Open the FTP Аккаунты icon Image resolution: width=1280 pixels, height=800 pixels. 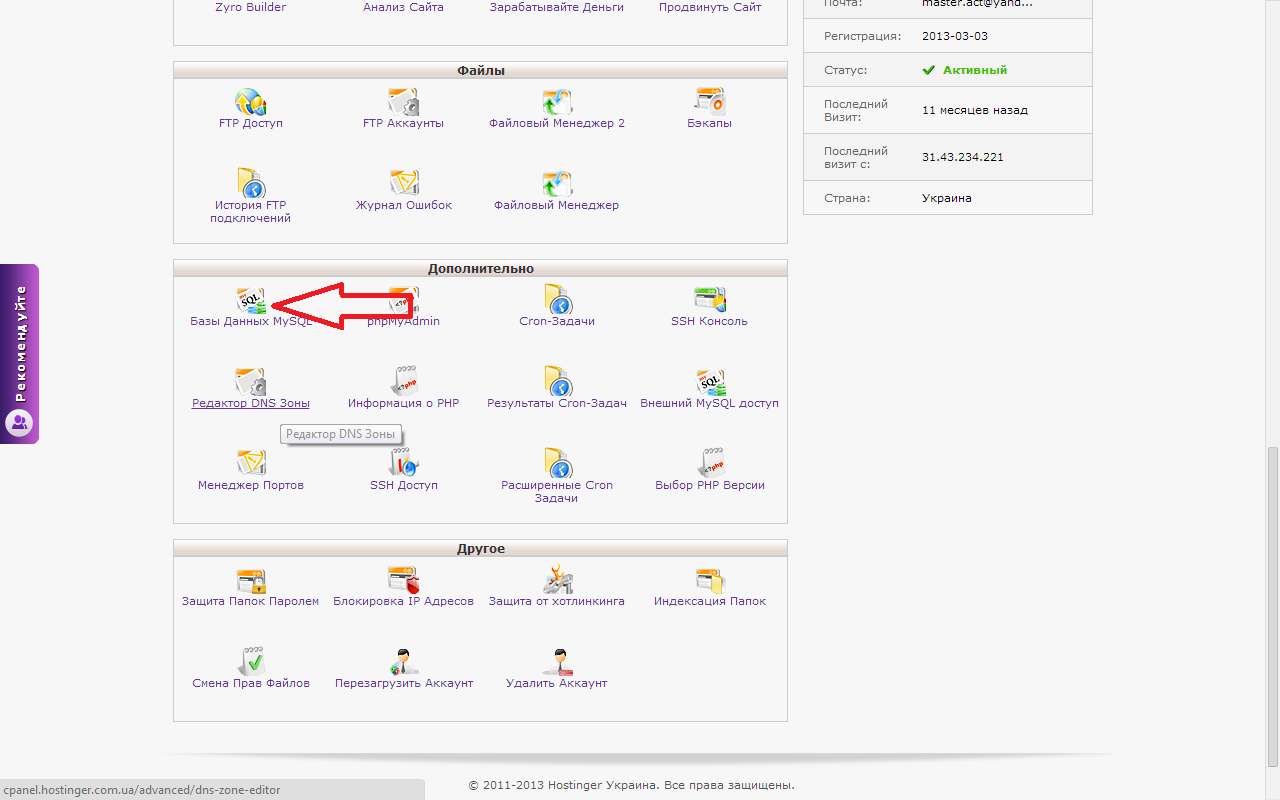pos(403,102)
